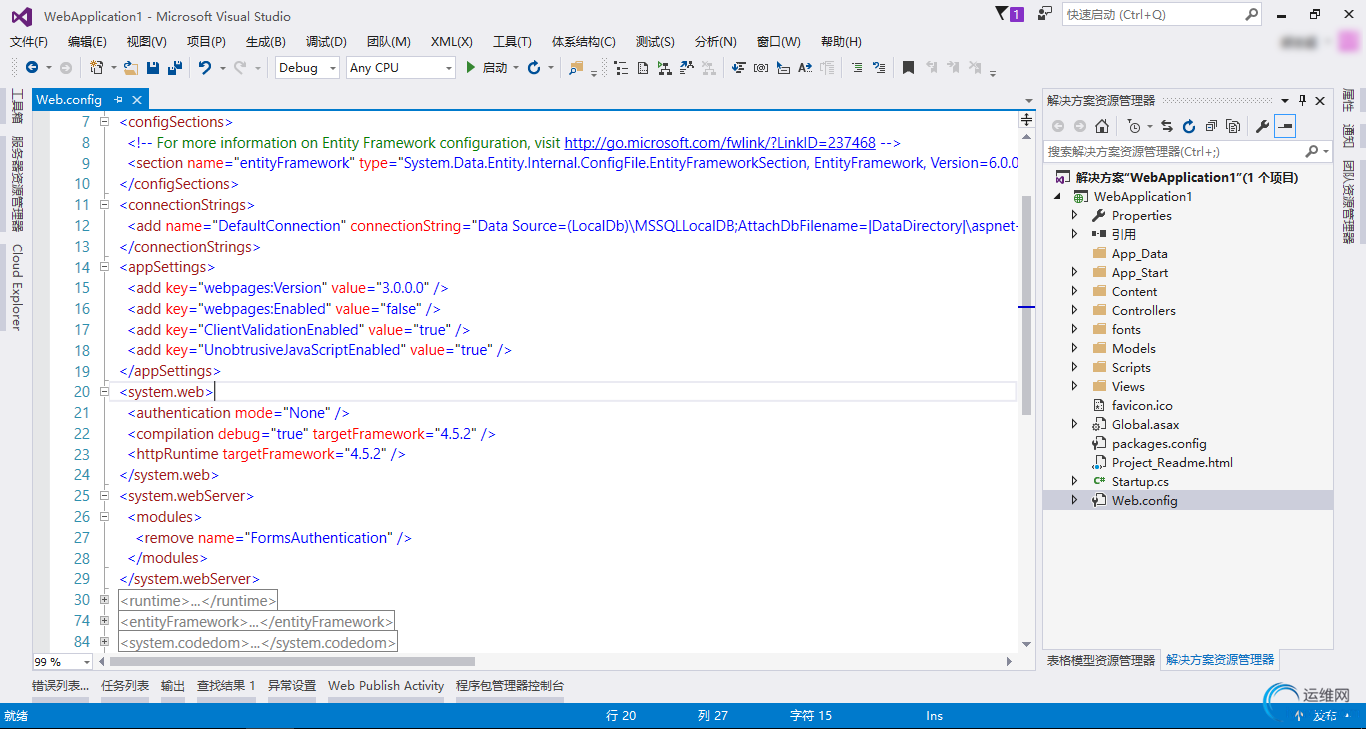The width and height of the screenshot is (1366, 729).
Task: Open the 错误列表 bottom tab
Action: [x=60, y=686]
